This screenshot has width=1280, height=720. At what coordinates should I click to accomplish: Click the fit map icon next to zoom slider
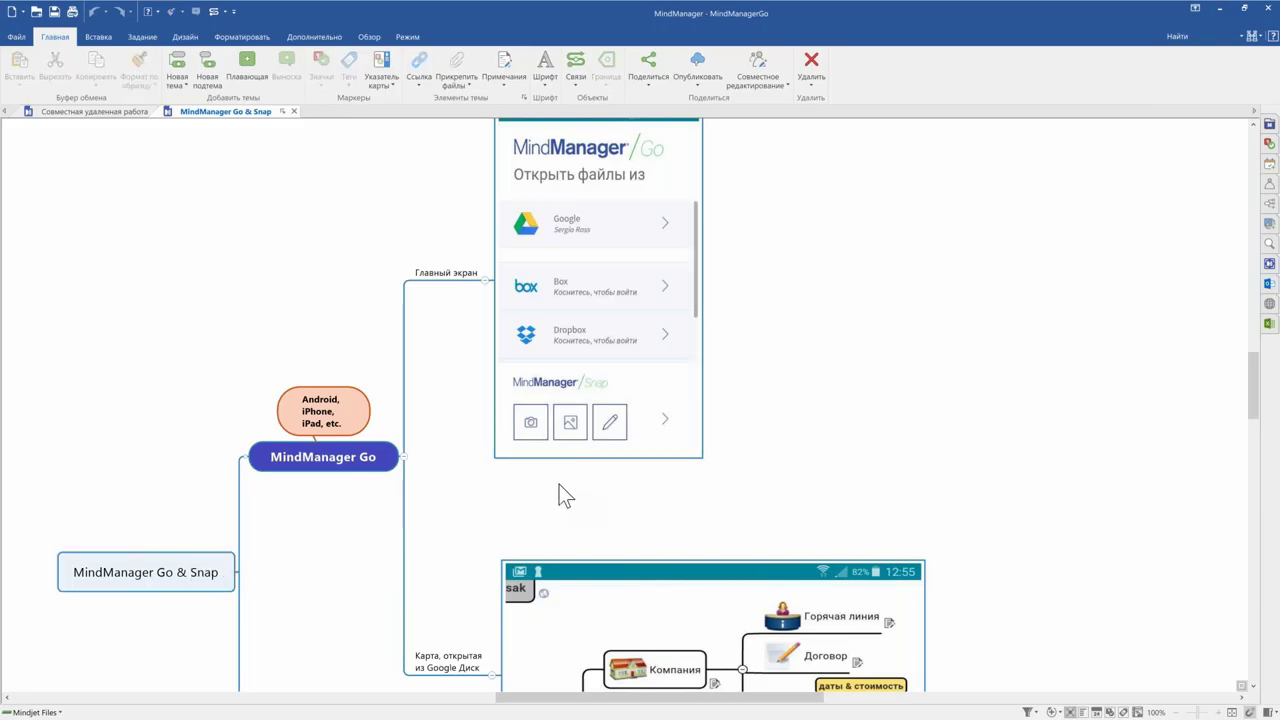(x=1232, y=712)
